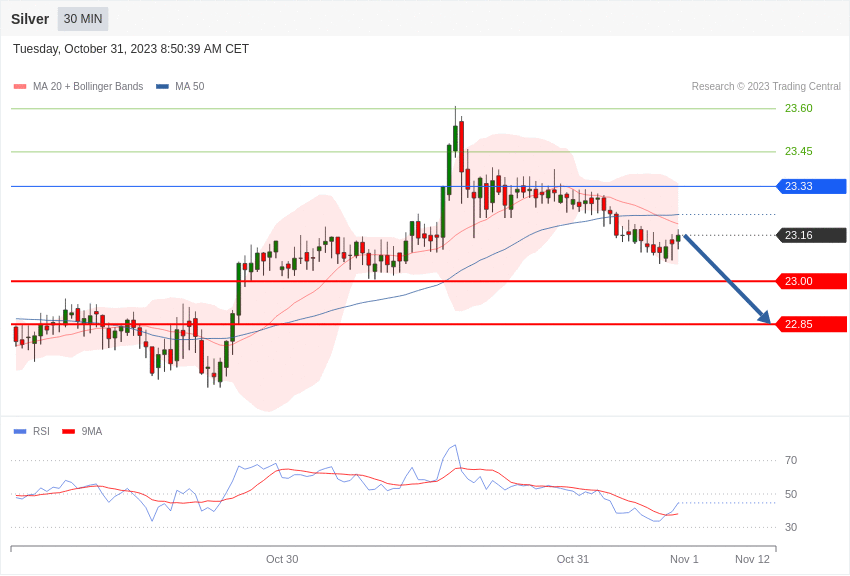The width and height of the screenshot is (850, 576).
Task: Click the Nov 1 date axis label
Action: pyautogui.click(x=684, y=559)
